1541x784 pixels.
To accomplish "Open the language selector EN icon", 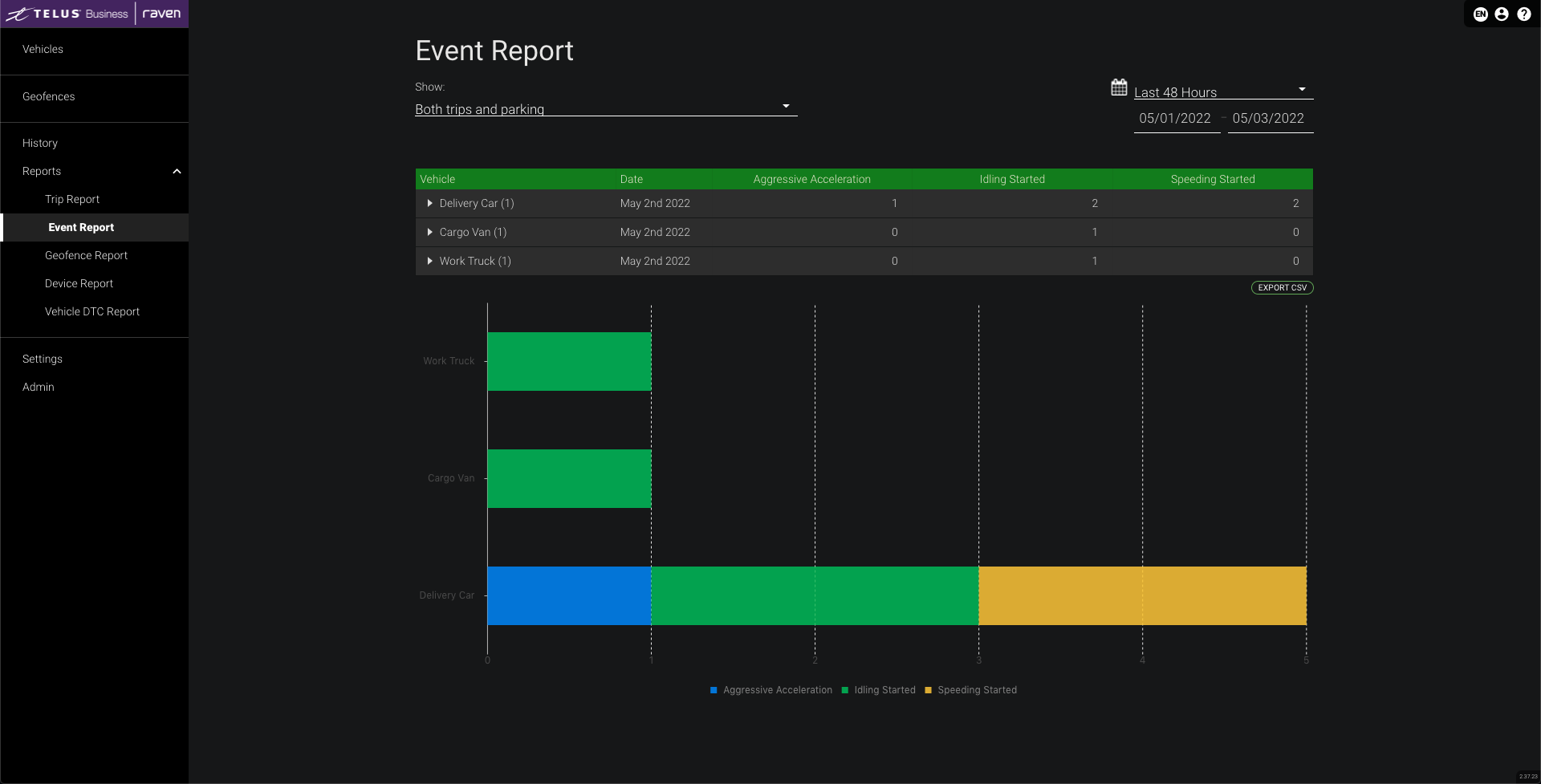I will coord(1481,14).
